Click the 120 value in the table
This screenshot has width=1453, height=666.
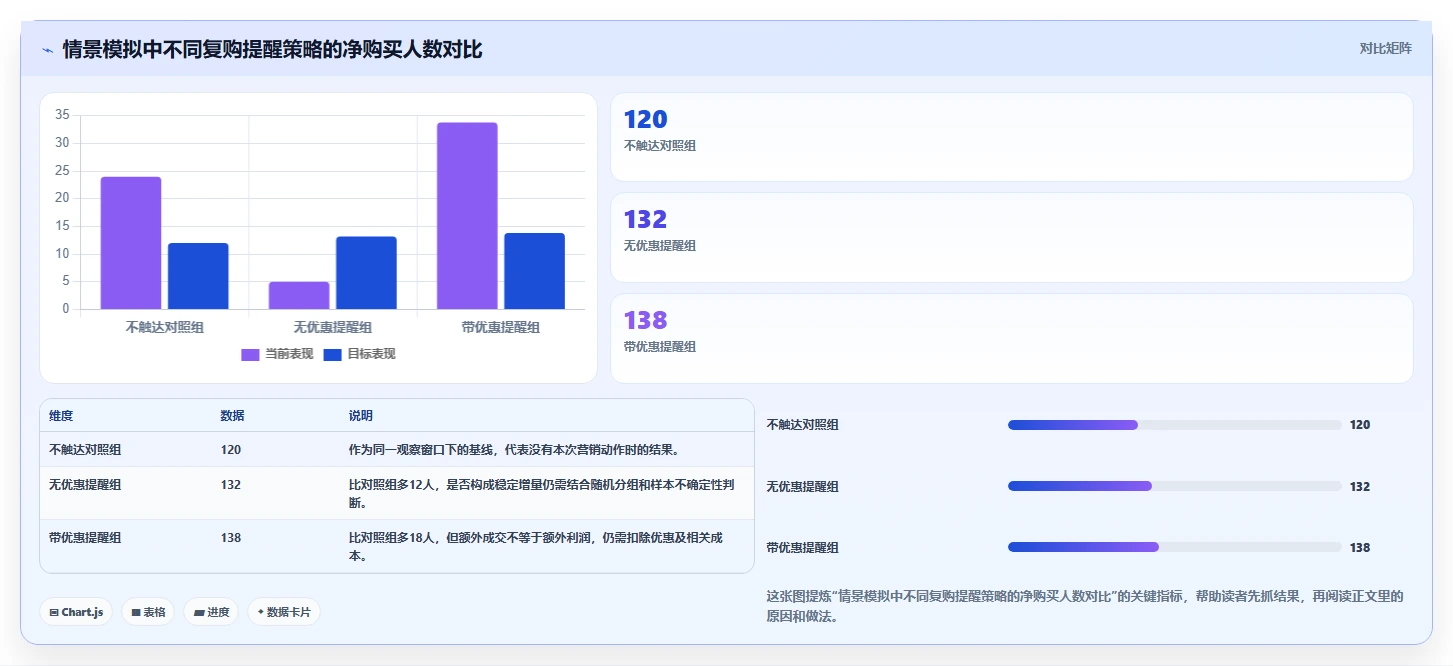coord(231,450)
